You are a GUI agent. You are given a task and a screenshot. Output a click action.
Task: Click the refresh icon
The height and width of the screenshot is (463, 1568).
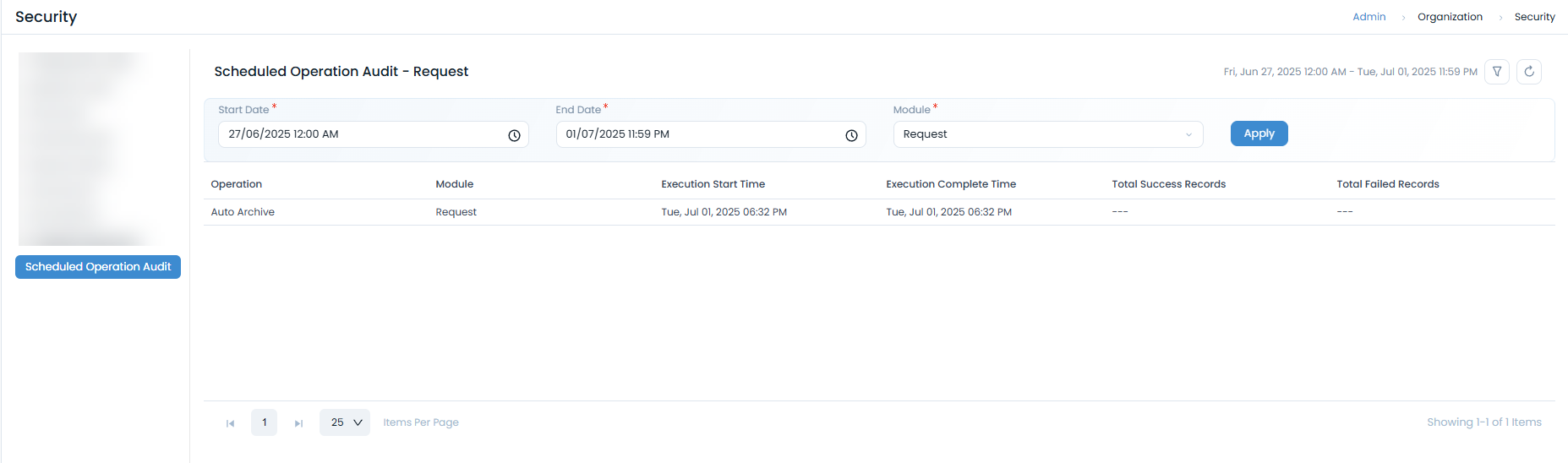tap(1528, 72)
